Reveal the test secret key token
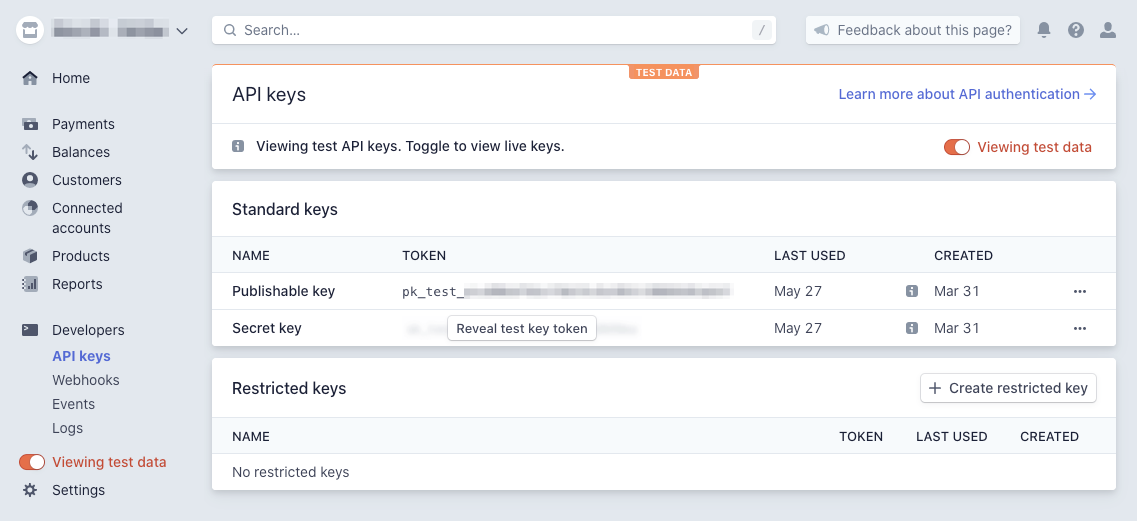This screenshot has width=1137, height=521. 522,328
